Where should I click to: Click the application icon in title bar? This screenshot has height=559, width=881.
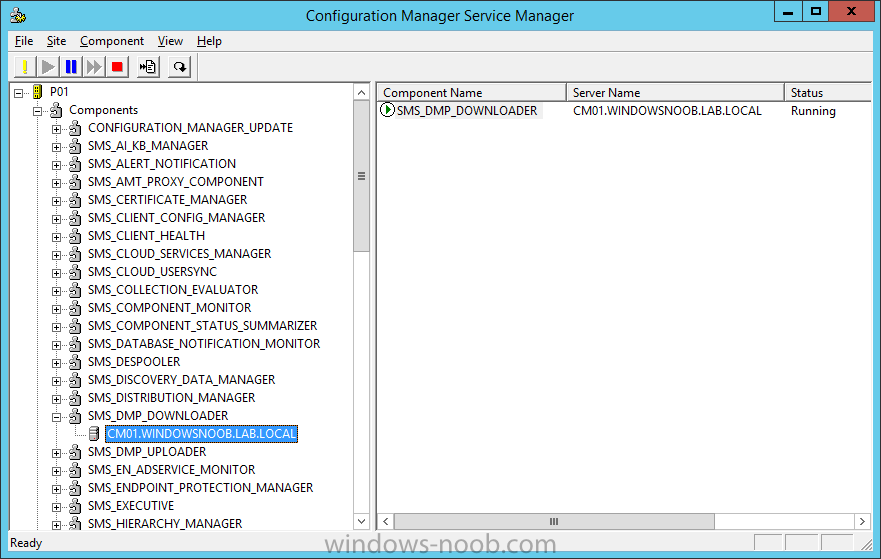pos(18,15)
